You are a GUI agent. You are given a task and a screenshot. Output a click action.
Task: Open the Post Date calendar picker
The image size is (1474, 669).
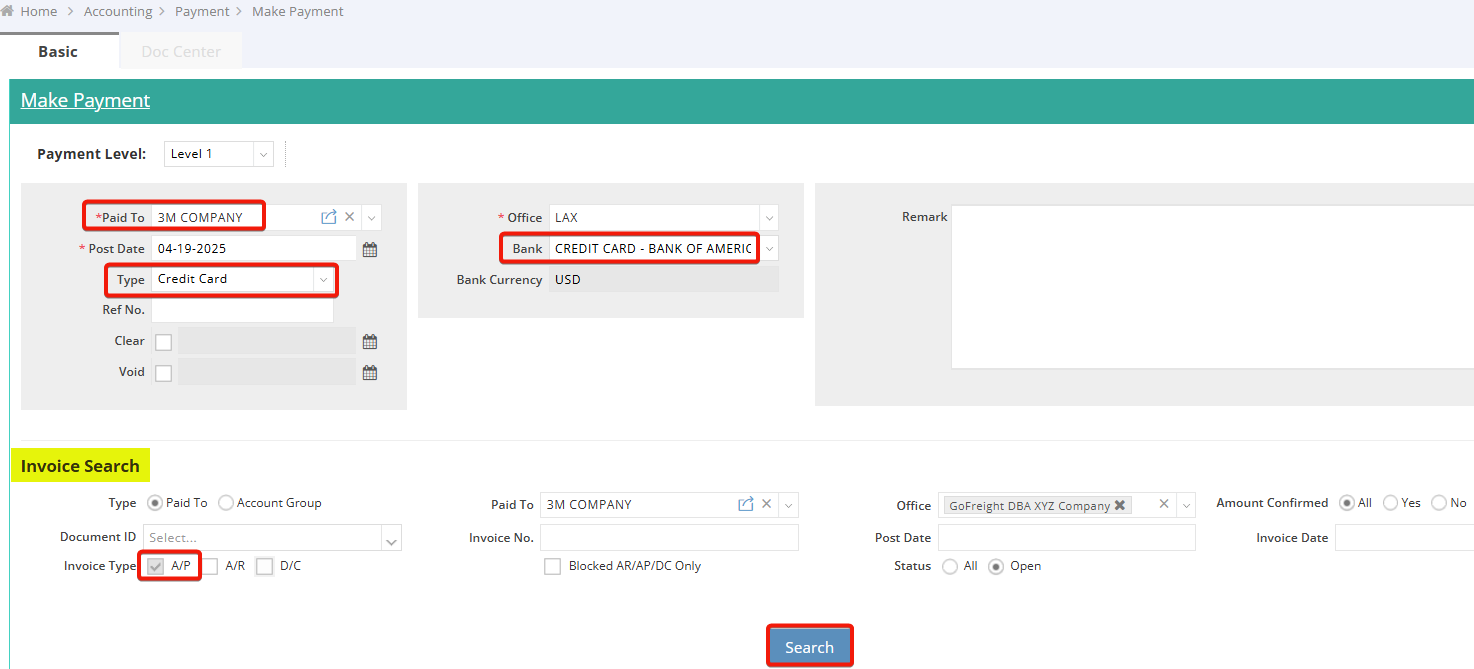(x=370, y=249)
